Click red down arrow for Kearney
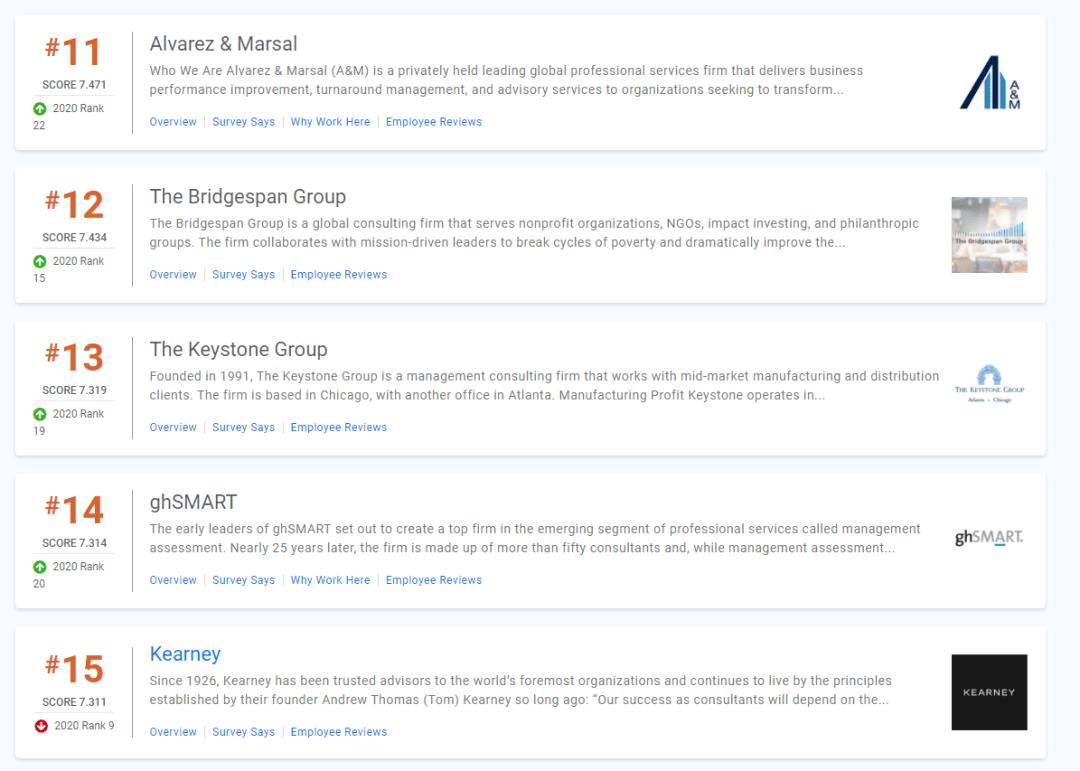The width and height of the screenshot is (1080, 771). point(41,726)
